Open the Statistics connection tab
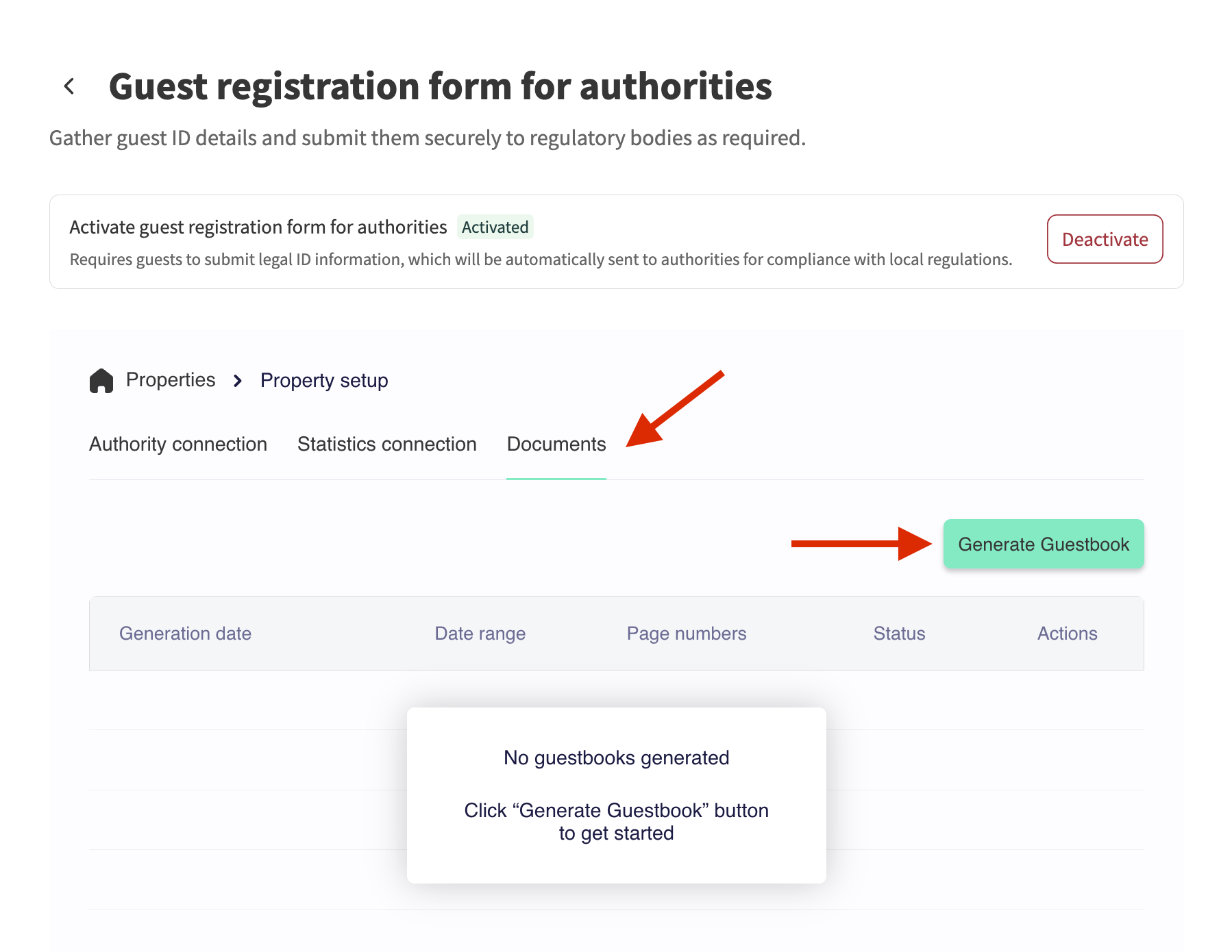Screen dimensions: 1232x952 pyautogui.click(x=387, y=444)
